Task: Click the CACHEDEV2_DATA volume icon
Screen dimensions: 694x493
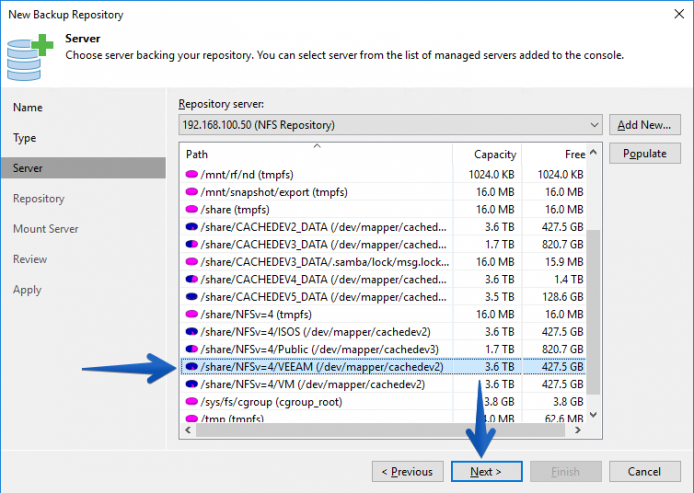Action: (x=191, y=227)
